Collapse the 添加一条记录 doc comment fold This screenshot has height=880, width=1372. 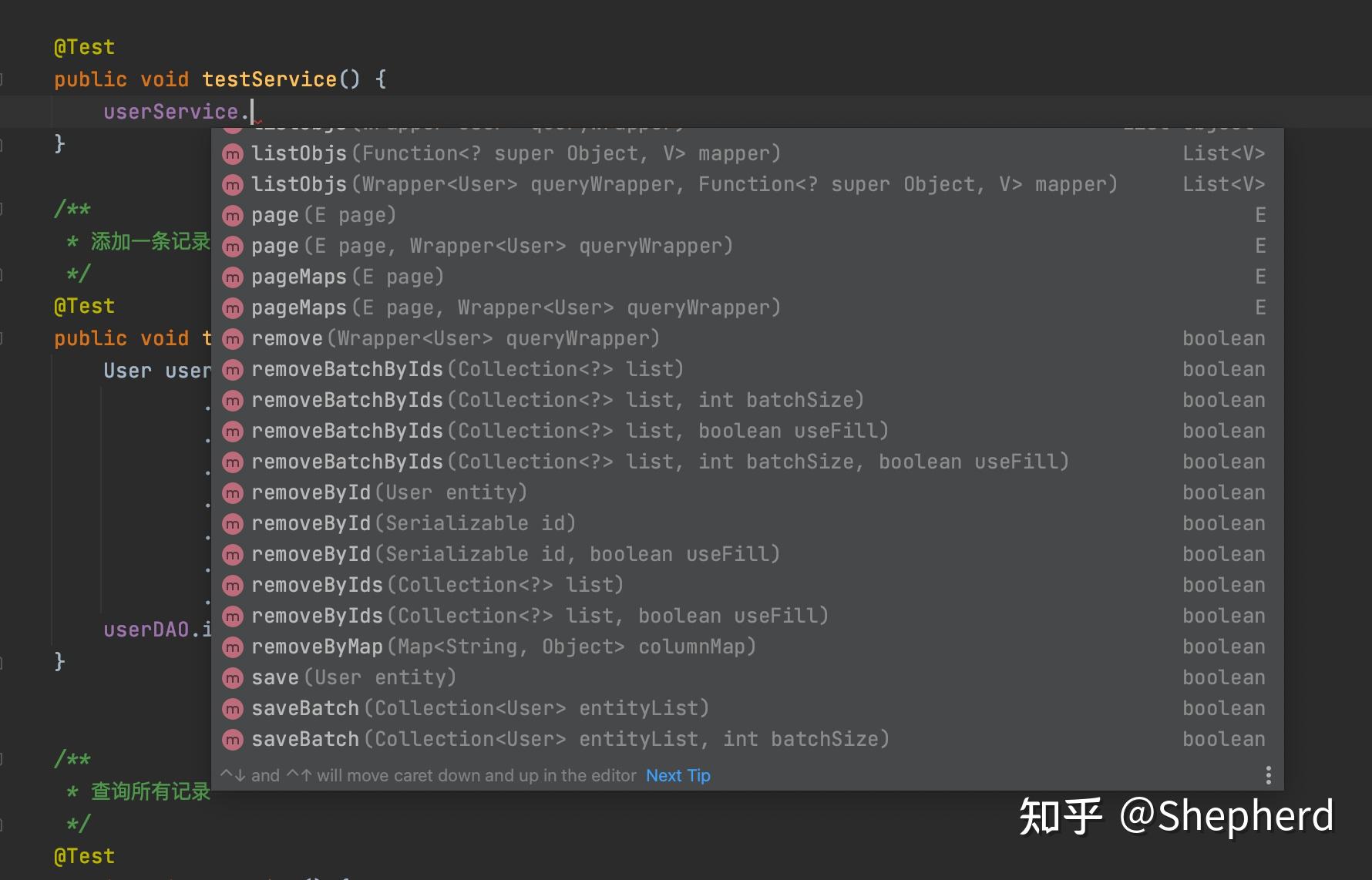2,209
